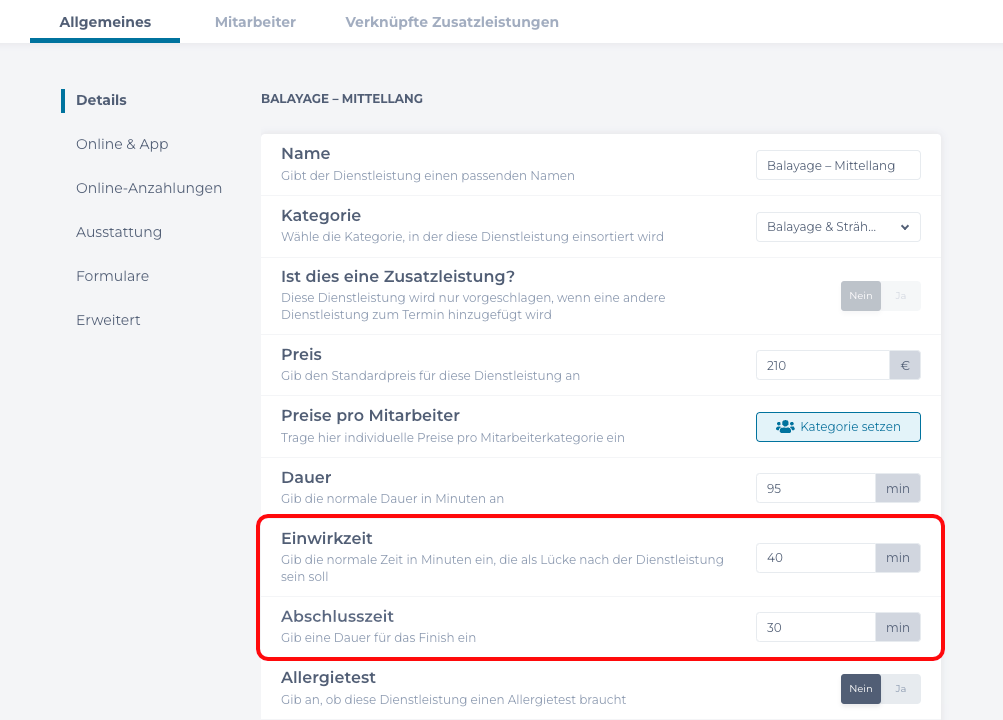The height and width of the screenshot is (720, 1003).
Task: Click the Kategorie setzen button
Action: (838, 426)
